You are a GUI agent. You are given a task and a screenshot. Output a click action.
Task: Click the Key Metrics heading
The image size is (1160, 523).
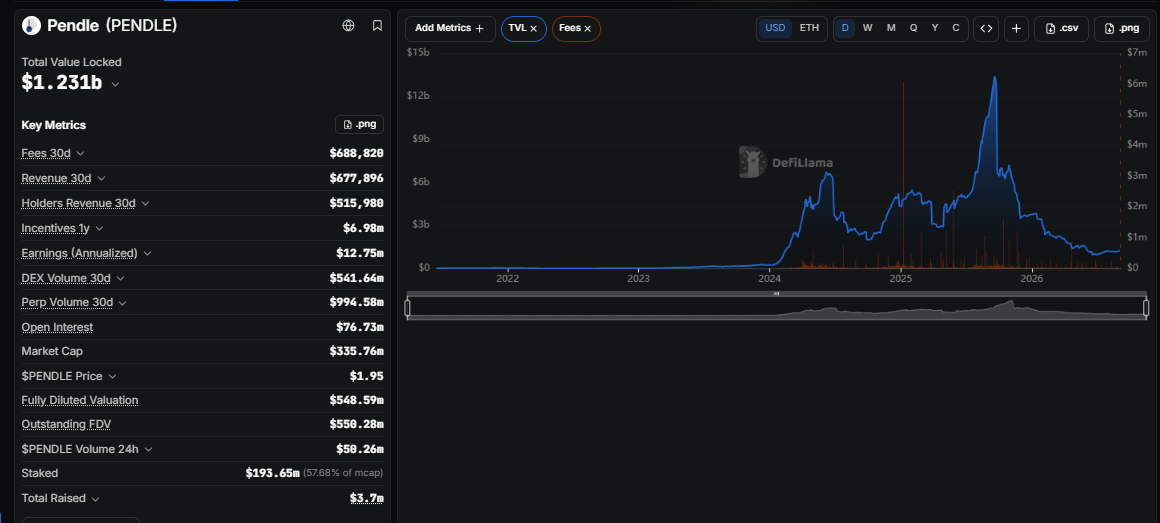coord(53,125)
